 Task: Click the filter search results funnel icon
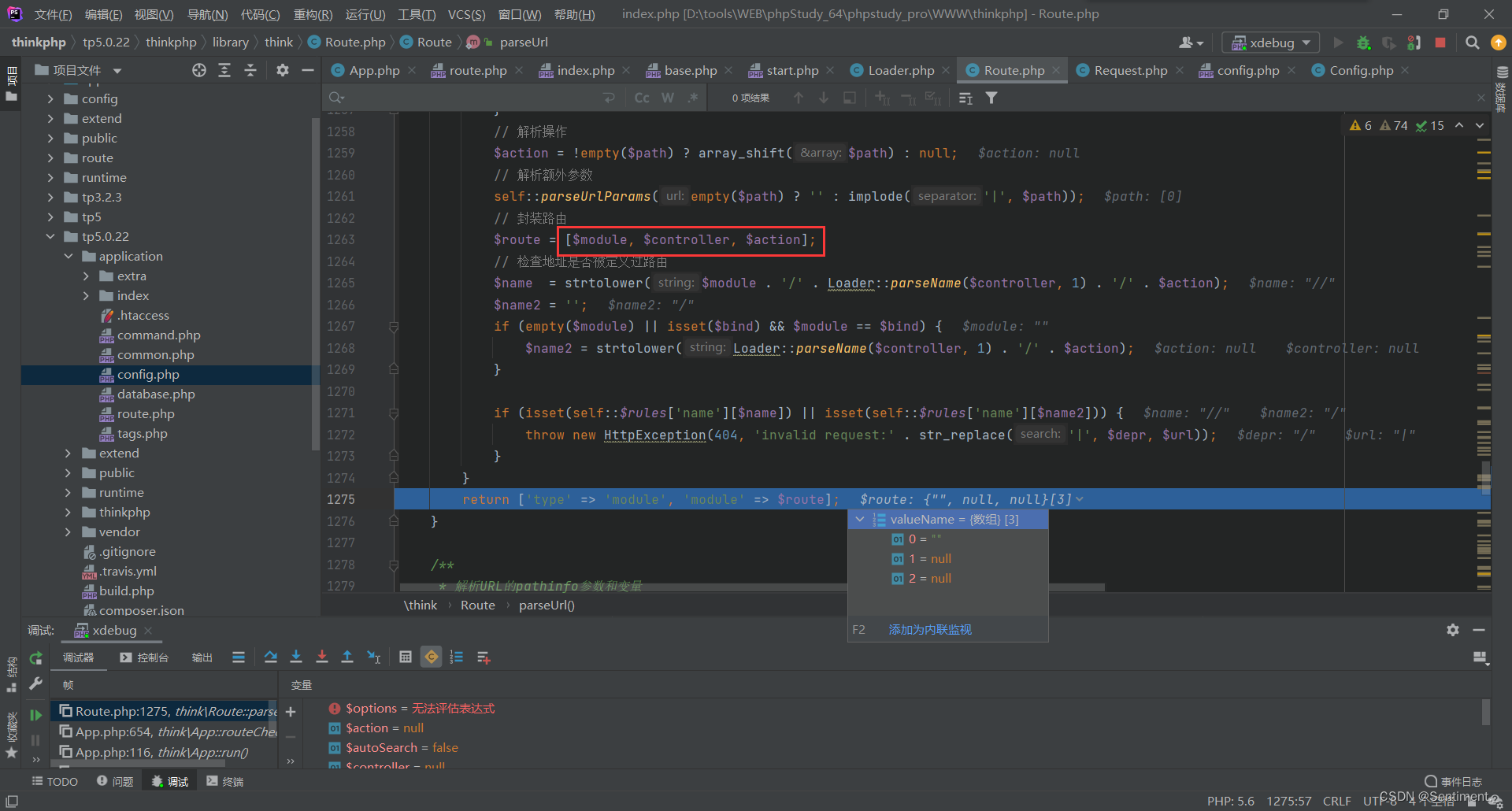[x=991, y=98]
